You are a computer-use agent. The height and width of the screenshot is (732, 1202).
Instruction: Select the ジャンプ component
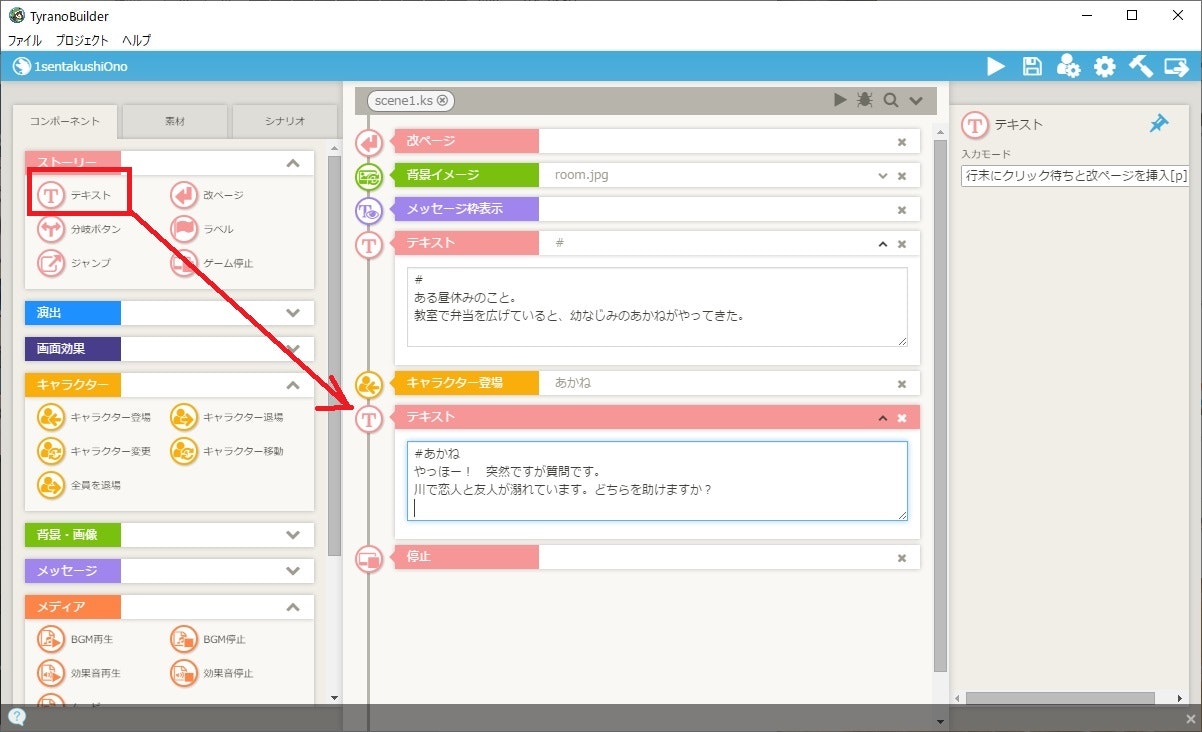point(74,263)
